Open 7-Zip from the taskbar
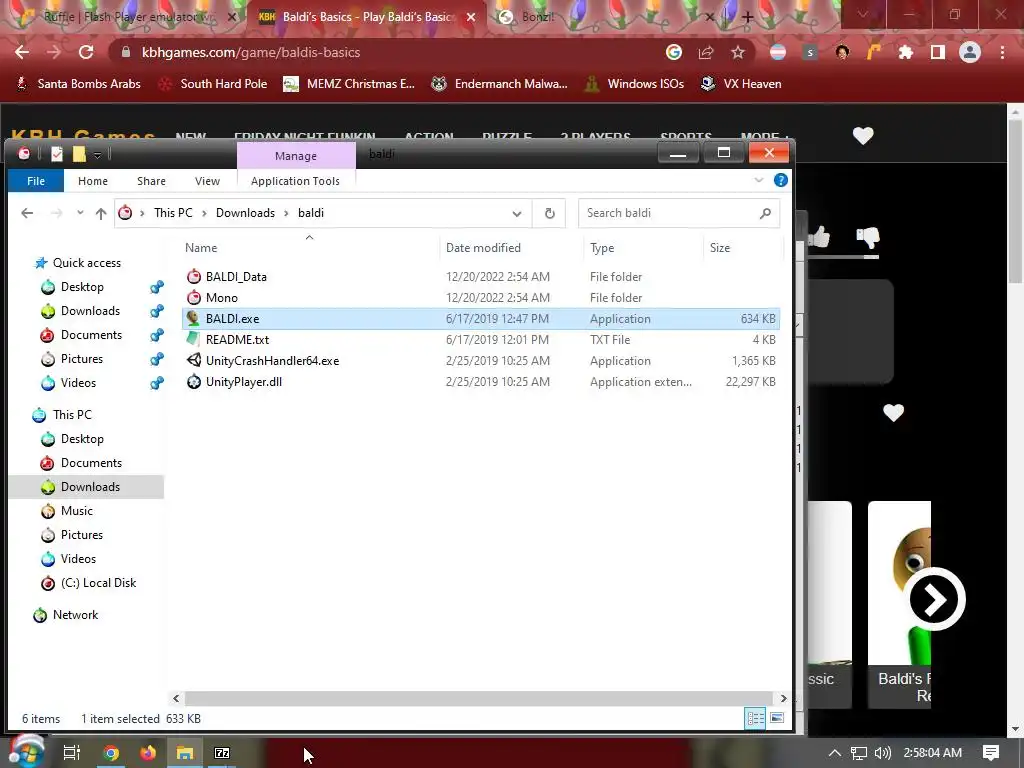The image size is (1024, 768). pyautogui.click(x=222, y=753)
